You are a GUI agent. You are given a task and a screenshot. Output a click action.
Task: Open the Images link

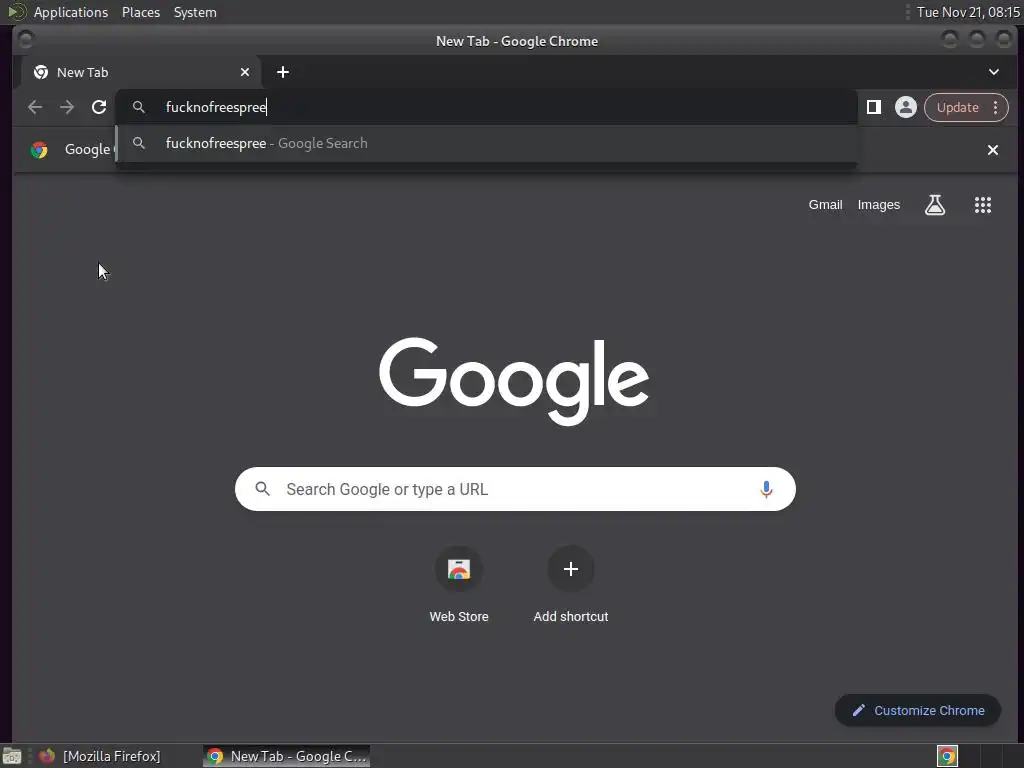point(878,205)
